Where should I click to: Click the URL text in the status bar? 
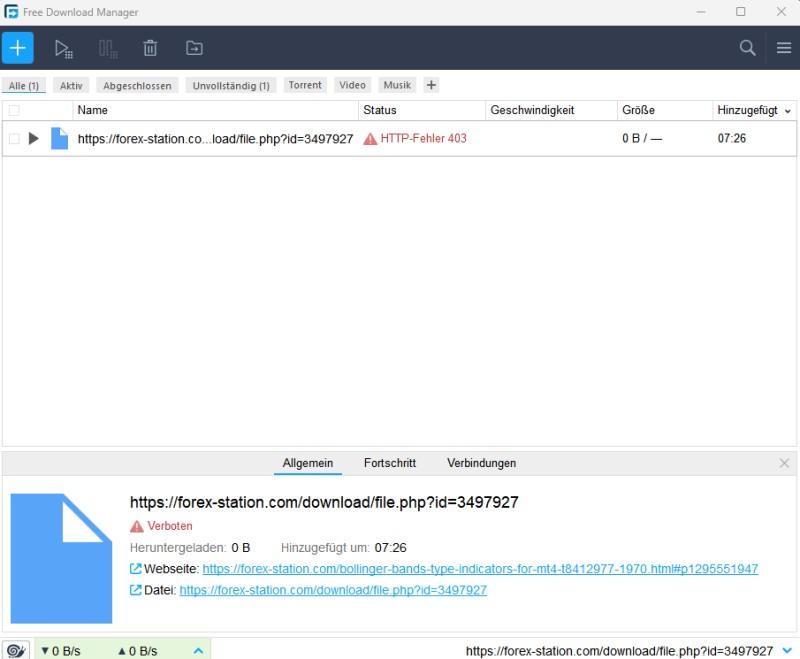click(619, 651)
